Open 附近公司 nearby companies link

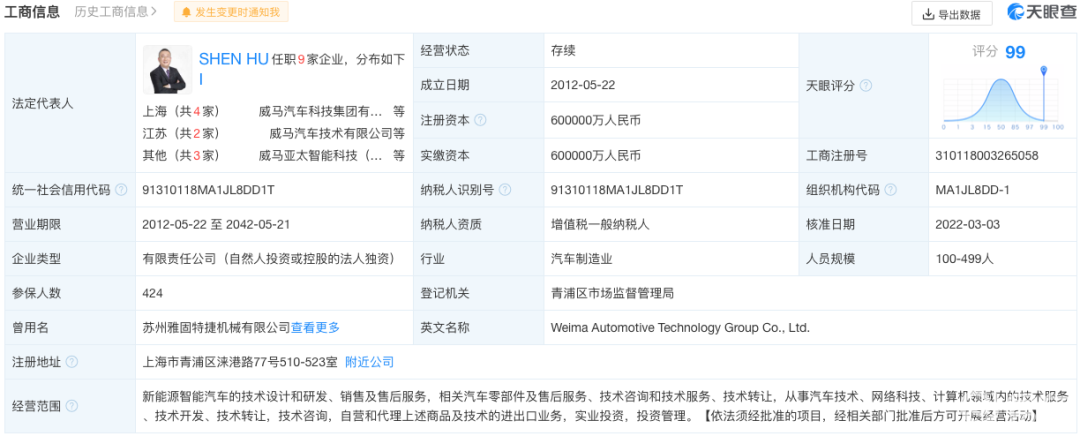[x=369, y=362]
